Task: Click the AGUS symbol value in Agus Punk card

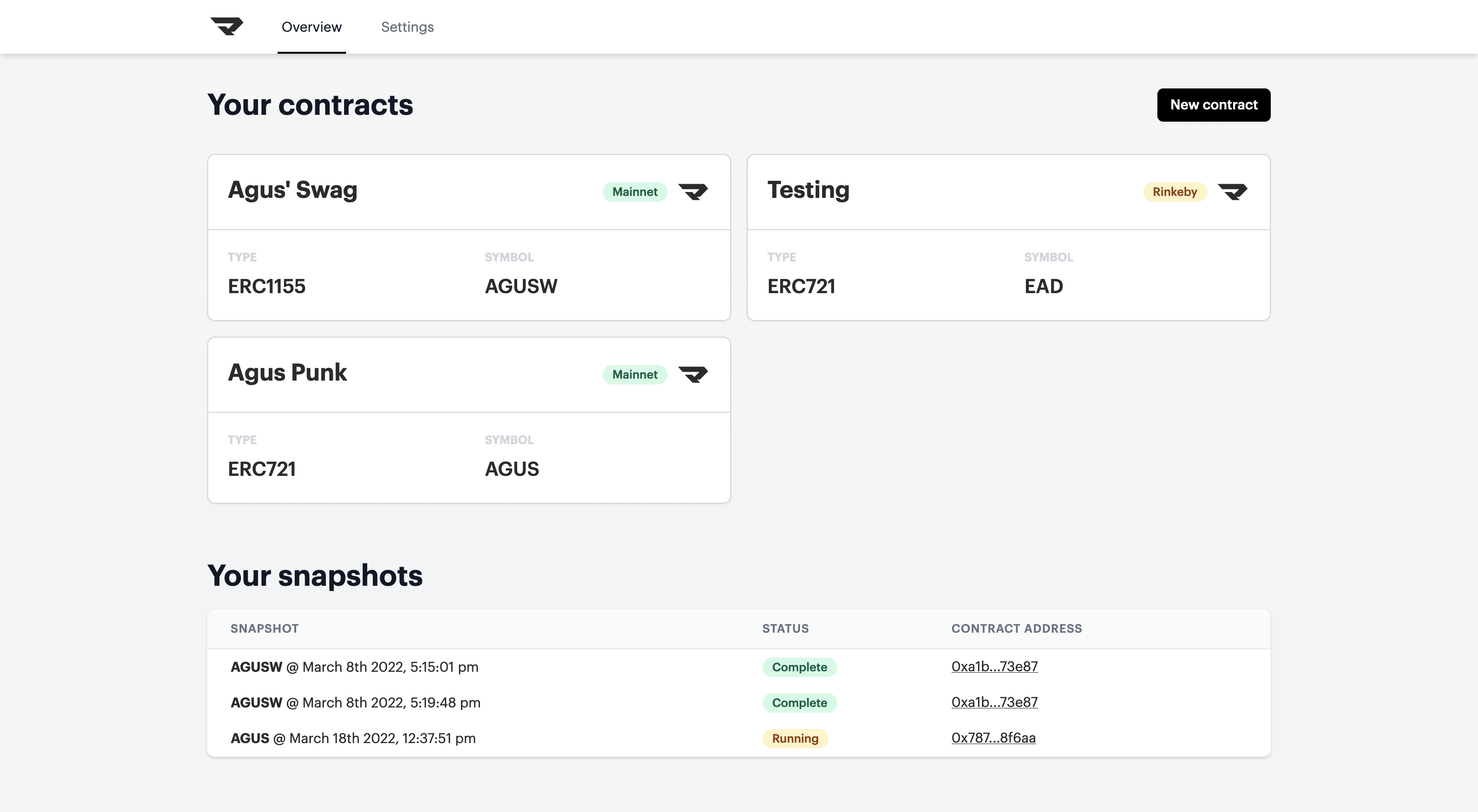Action: 512,469
